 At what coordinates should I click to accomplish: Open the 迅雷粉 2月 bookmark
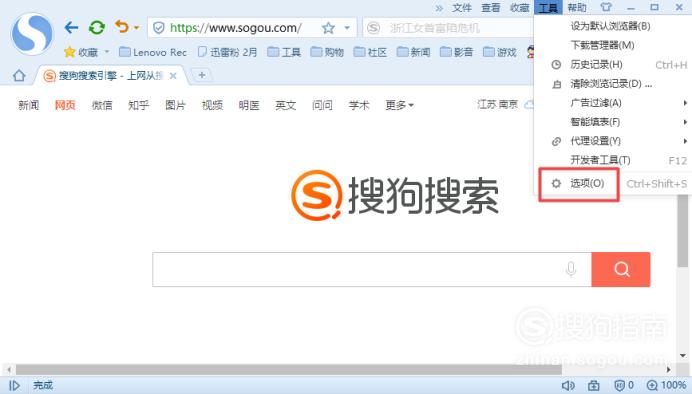tap(227, 53)
